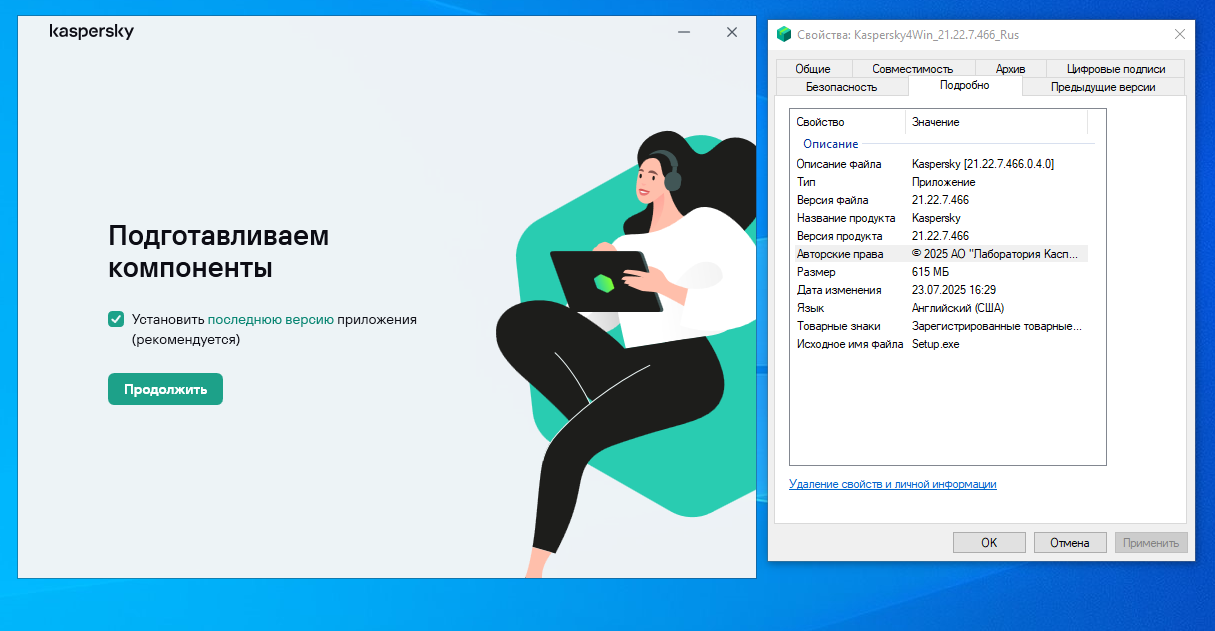The image size is (1215, 631).
Task: Open the 'последнюю версию' link
Action: tap(270, 320)
